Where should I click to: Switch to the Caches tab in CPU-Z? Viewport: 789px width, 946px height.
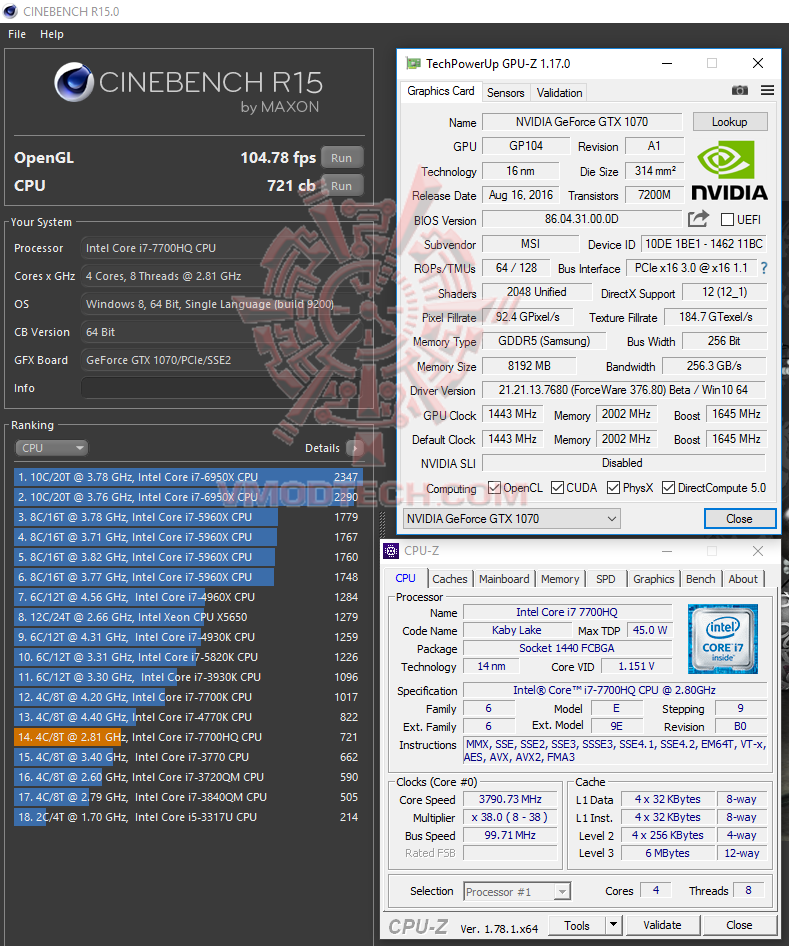[x=449, y=579]
